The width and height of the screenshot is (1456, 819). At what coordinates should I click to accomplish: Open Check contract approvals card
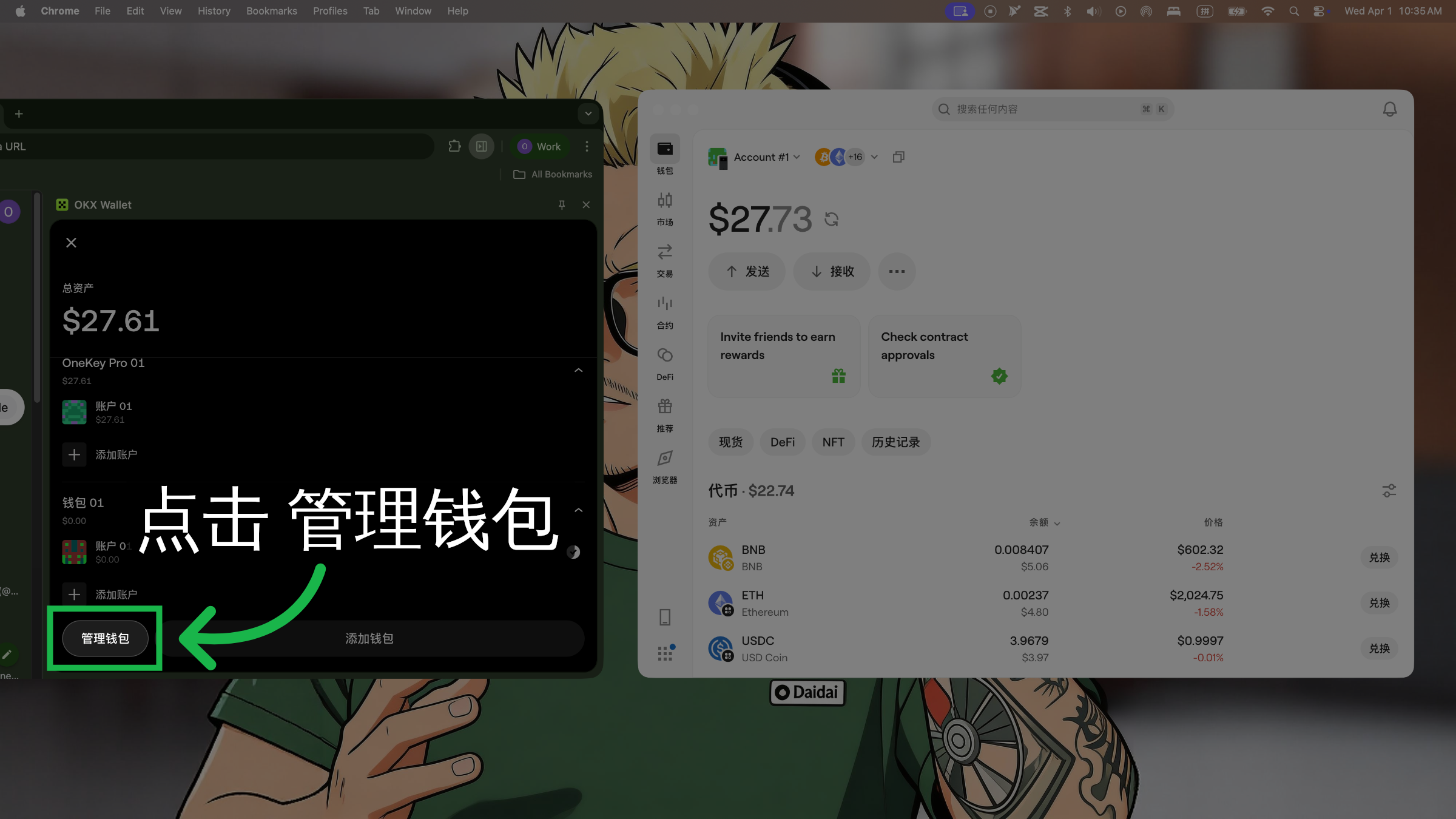[945, 356]
